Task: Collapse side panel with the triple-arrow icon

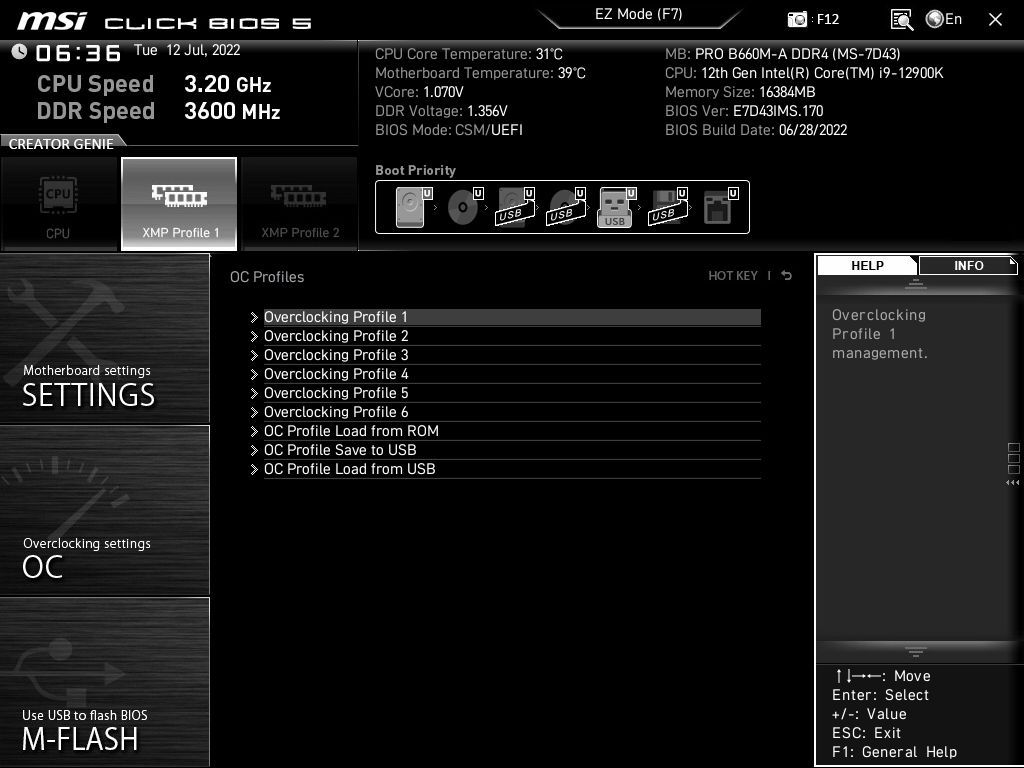Action: (1012, 483)
